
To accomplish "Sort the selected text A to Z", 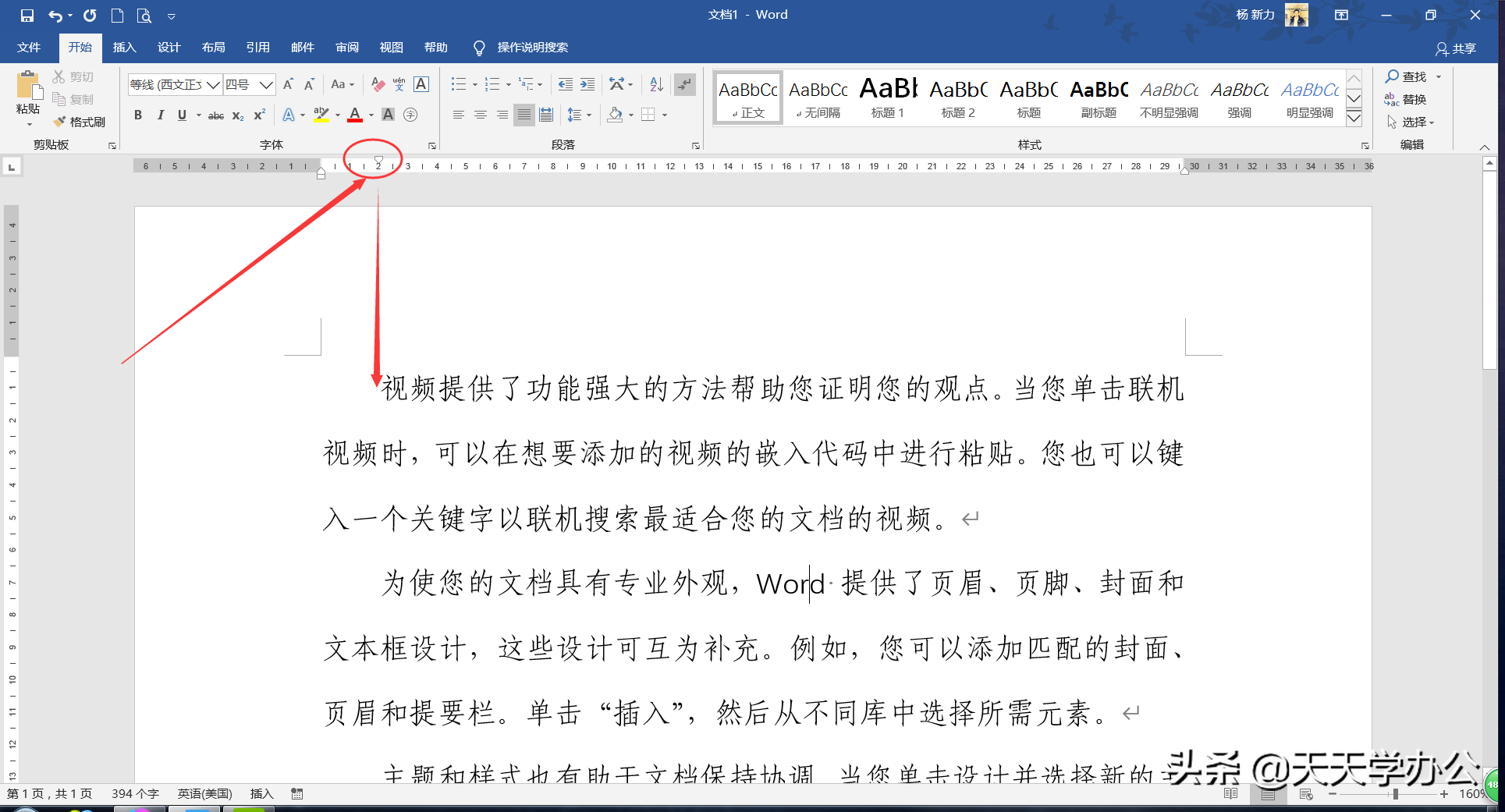I will pyautogui.click(x=656, y=84).
